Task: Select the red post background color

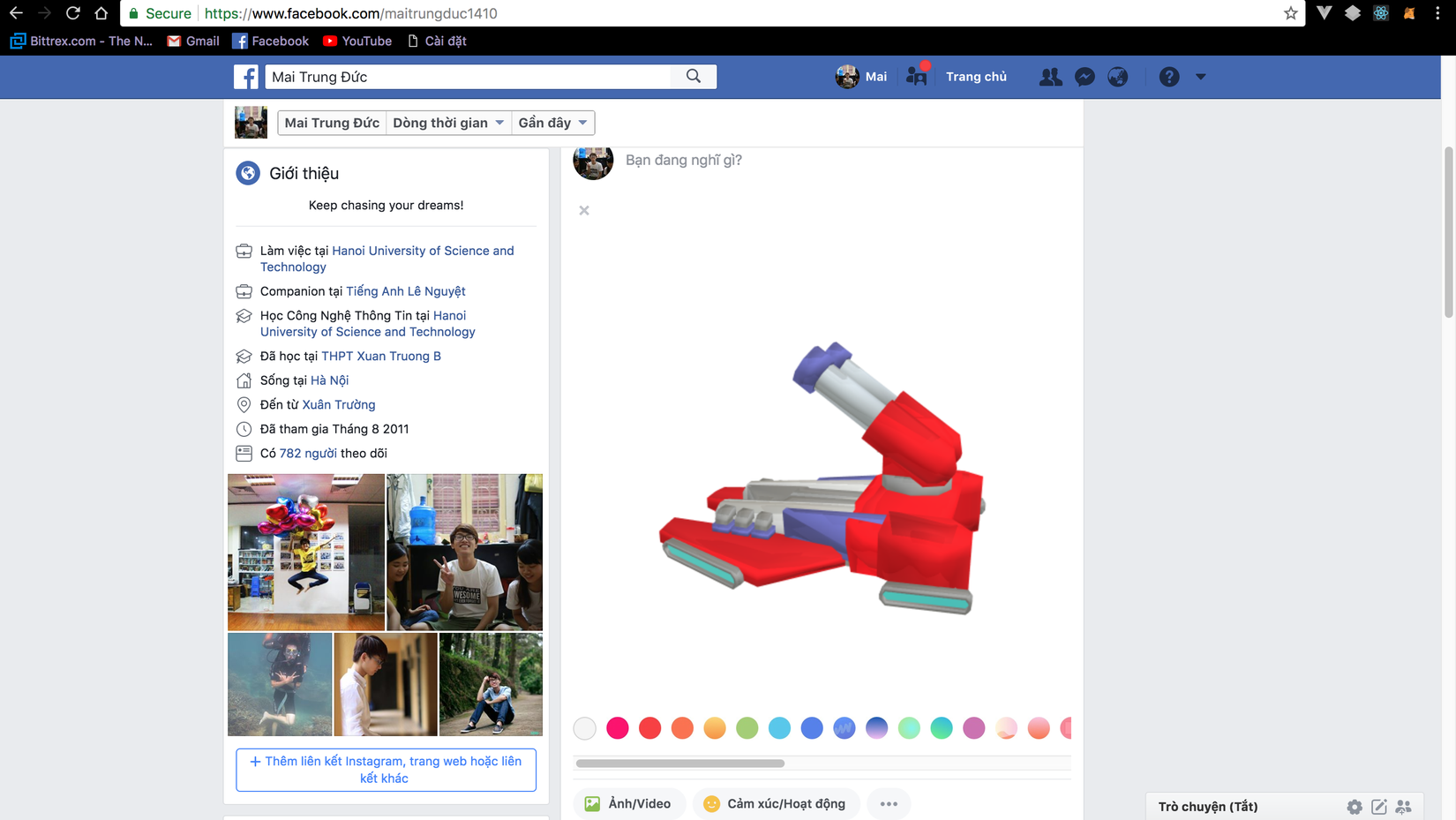Action: [x=650, y=728]
